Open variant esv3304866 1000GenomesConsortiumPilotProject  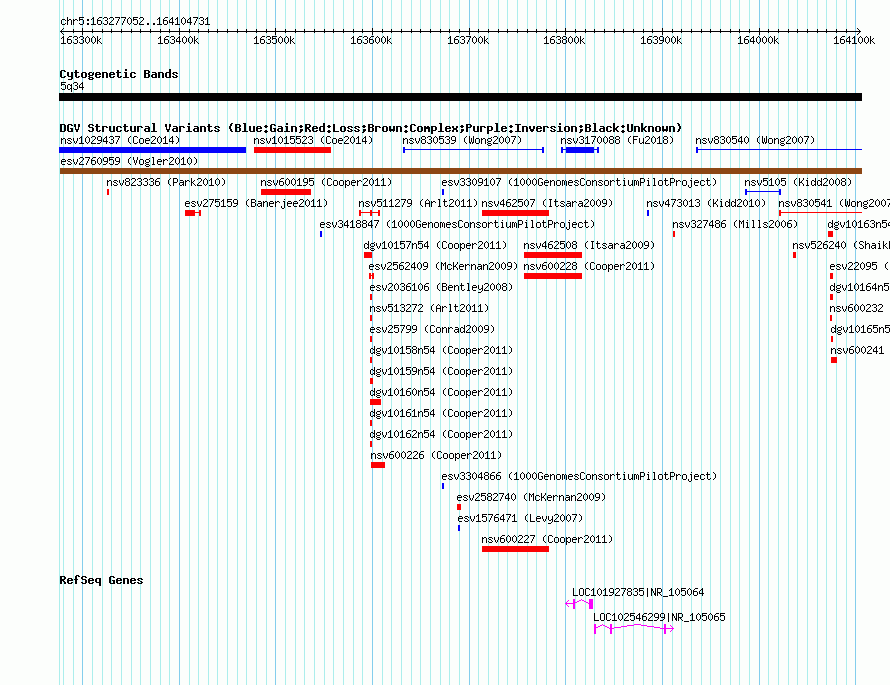click(x=580, y=476)
